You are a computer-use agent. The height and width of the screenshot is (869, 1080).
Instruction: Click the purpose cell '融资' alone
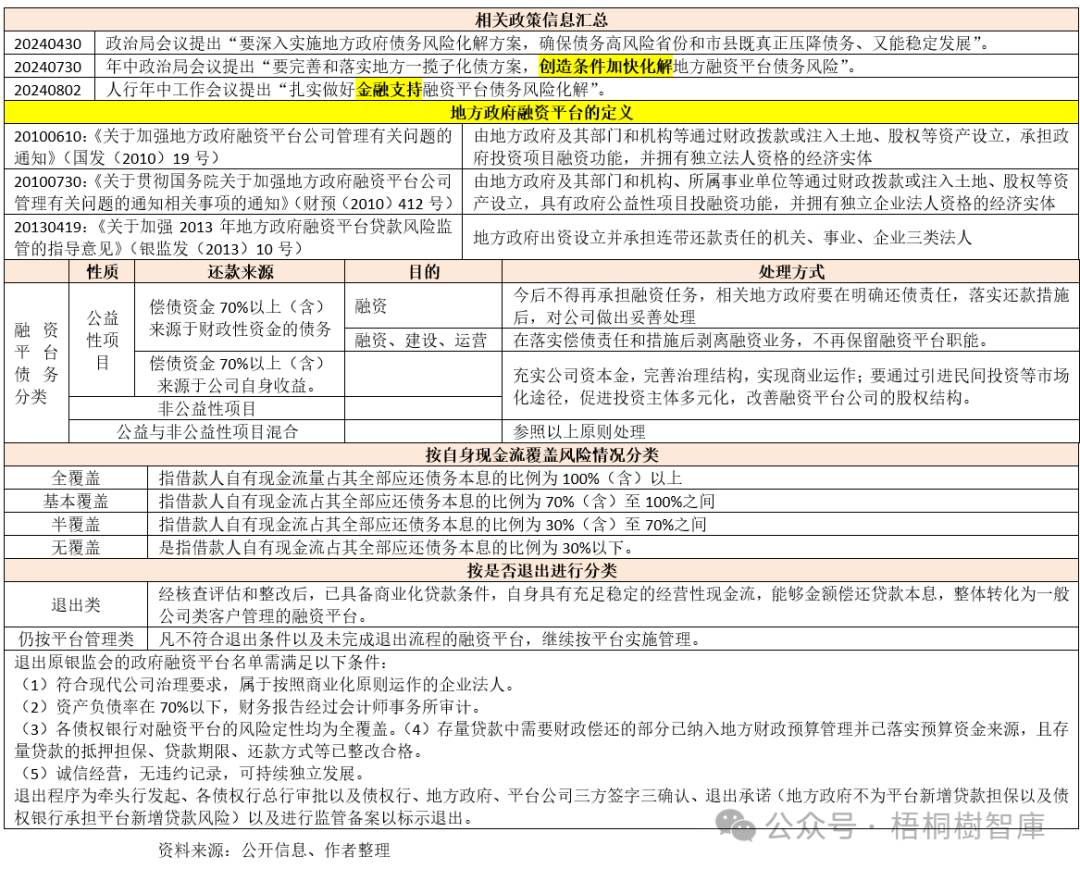coord(371,306)
